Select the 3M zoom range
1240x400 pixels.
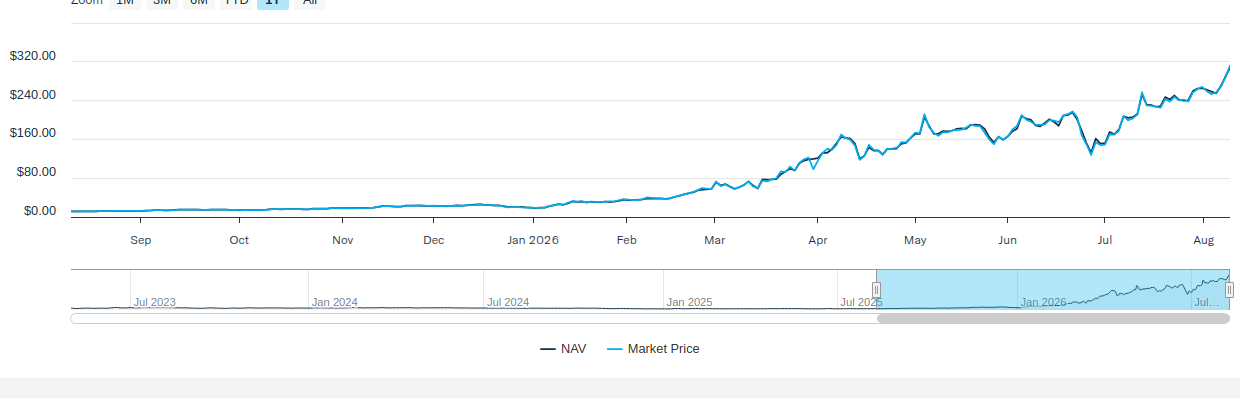(x=162, y=3)
